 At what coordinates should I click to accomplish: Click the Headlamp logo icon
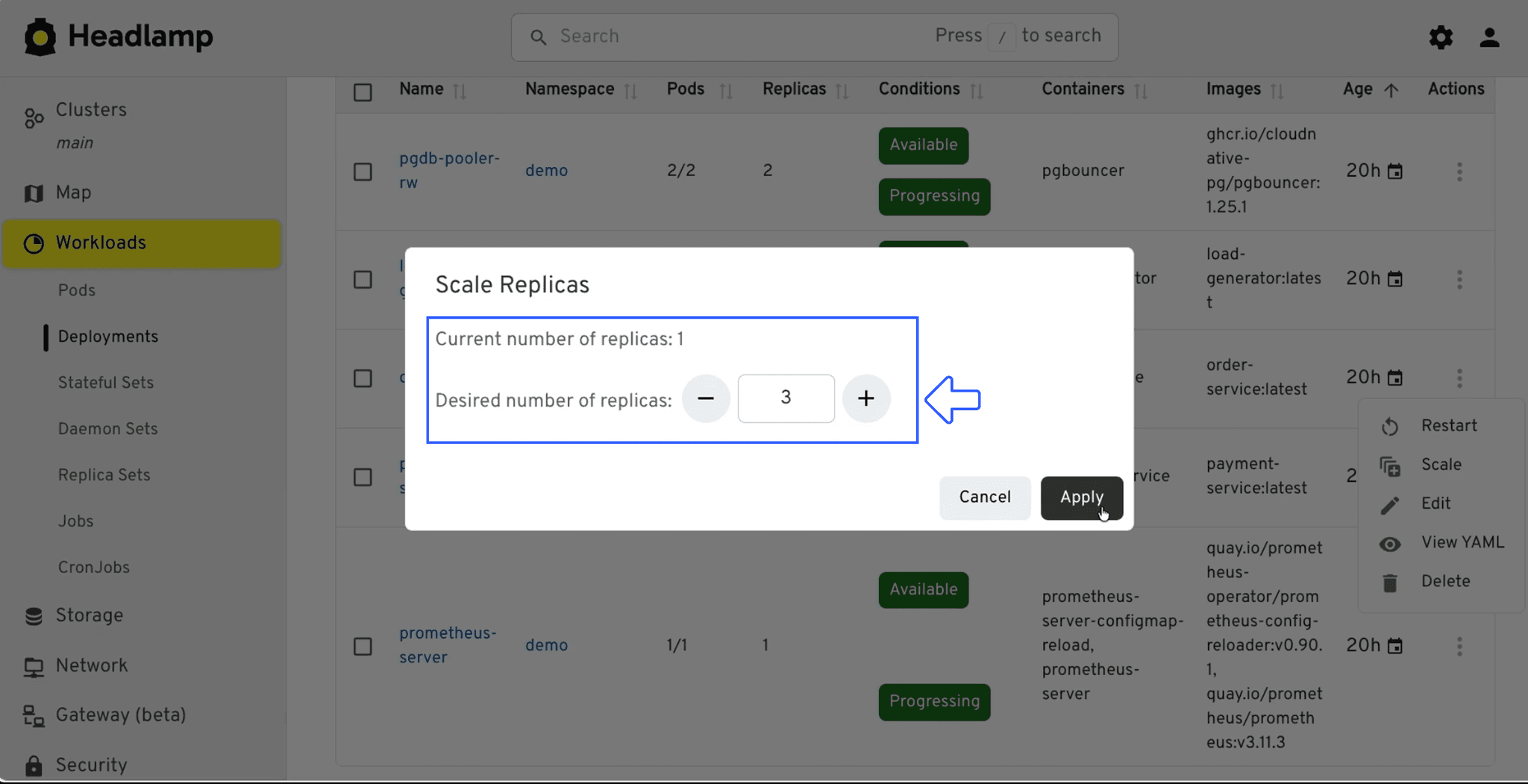coord(40,37)
